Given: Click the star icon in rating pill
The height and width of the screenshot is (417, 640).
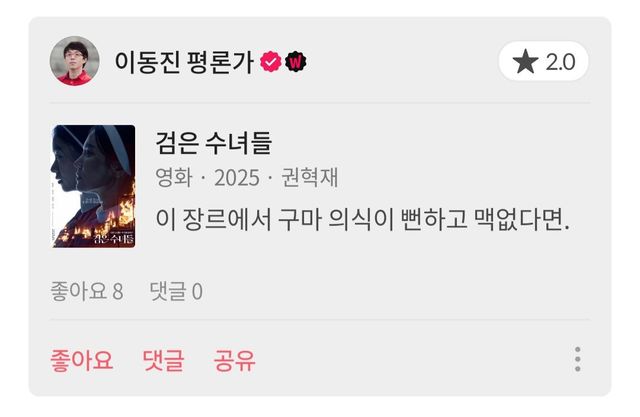Looking at the screenshot, I should [525, 61].
